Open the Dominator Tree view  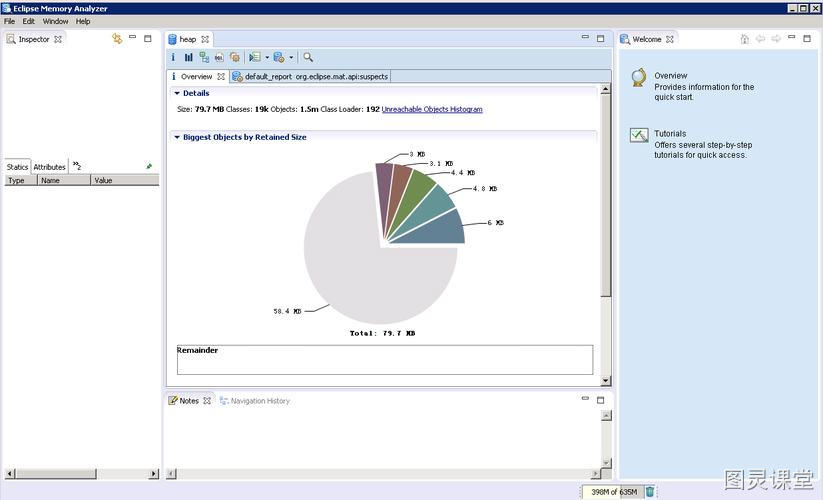[x=204, y=57]
